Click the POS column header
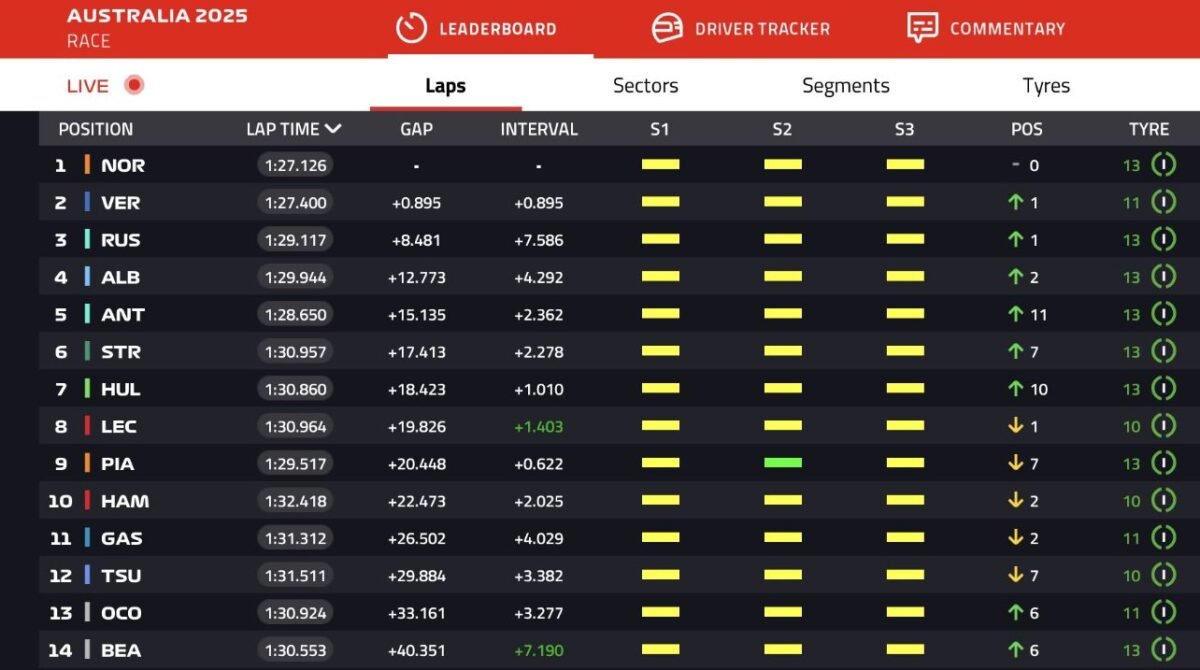Image resolution: width=1200 pixels, height=670 pixels. click(x=1027, y=129)
